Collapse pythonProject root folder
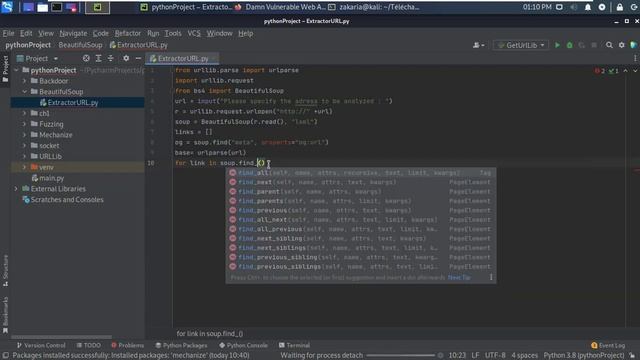The width and height of the screenshot is (640, 360). click(x=16, y=70)
